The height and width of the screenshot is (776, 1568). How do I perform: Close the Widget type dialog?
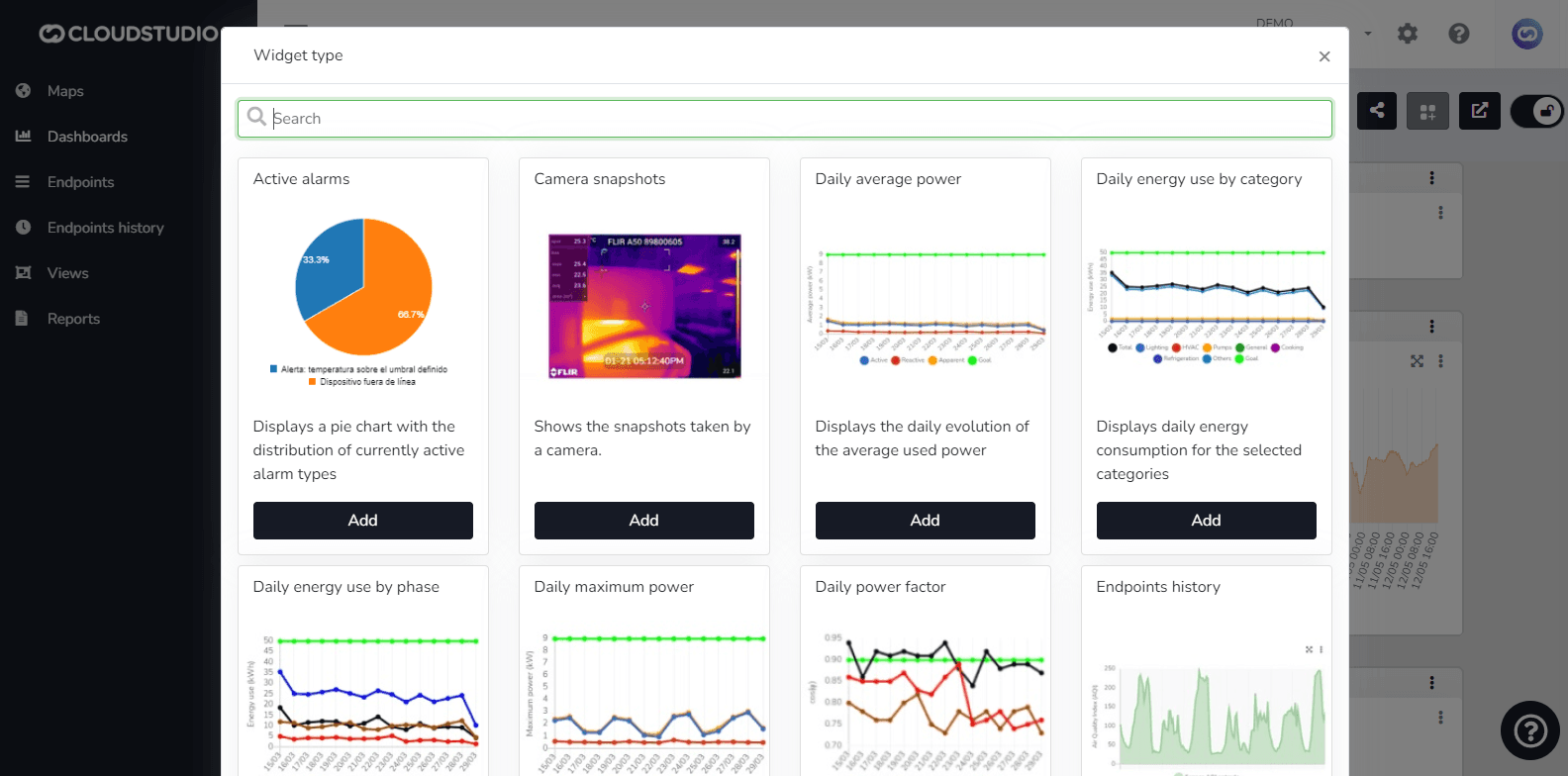[1323, 56]
